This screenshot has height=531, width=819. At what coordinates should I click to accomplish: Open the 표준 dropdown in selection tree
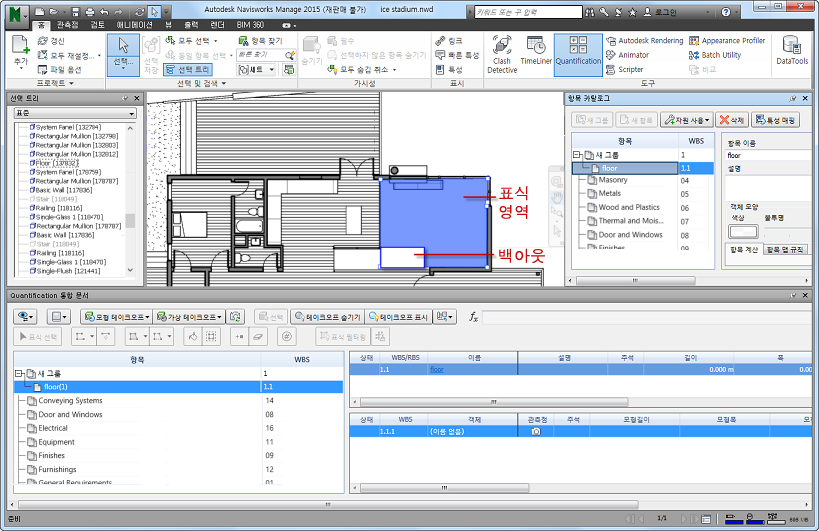coord(75,113)
